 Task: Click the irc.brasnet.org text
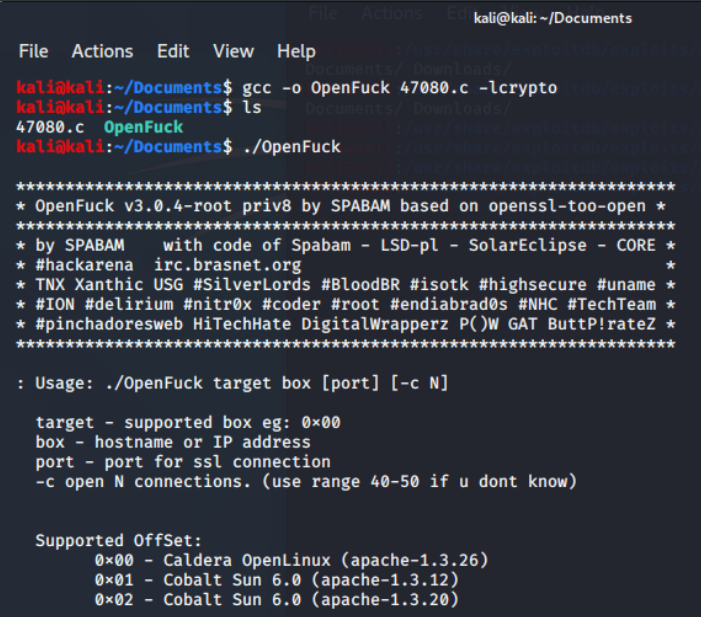(228, 265)
